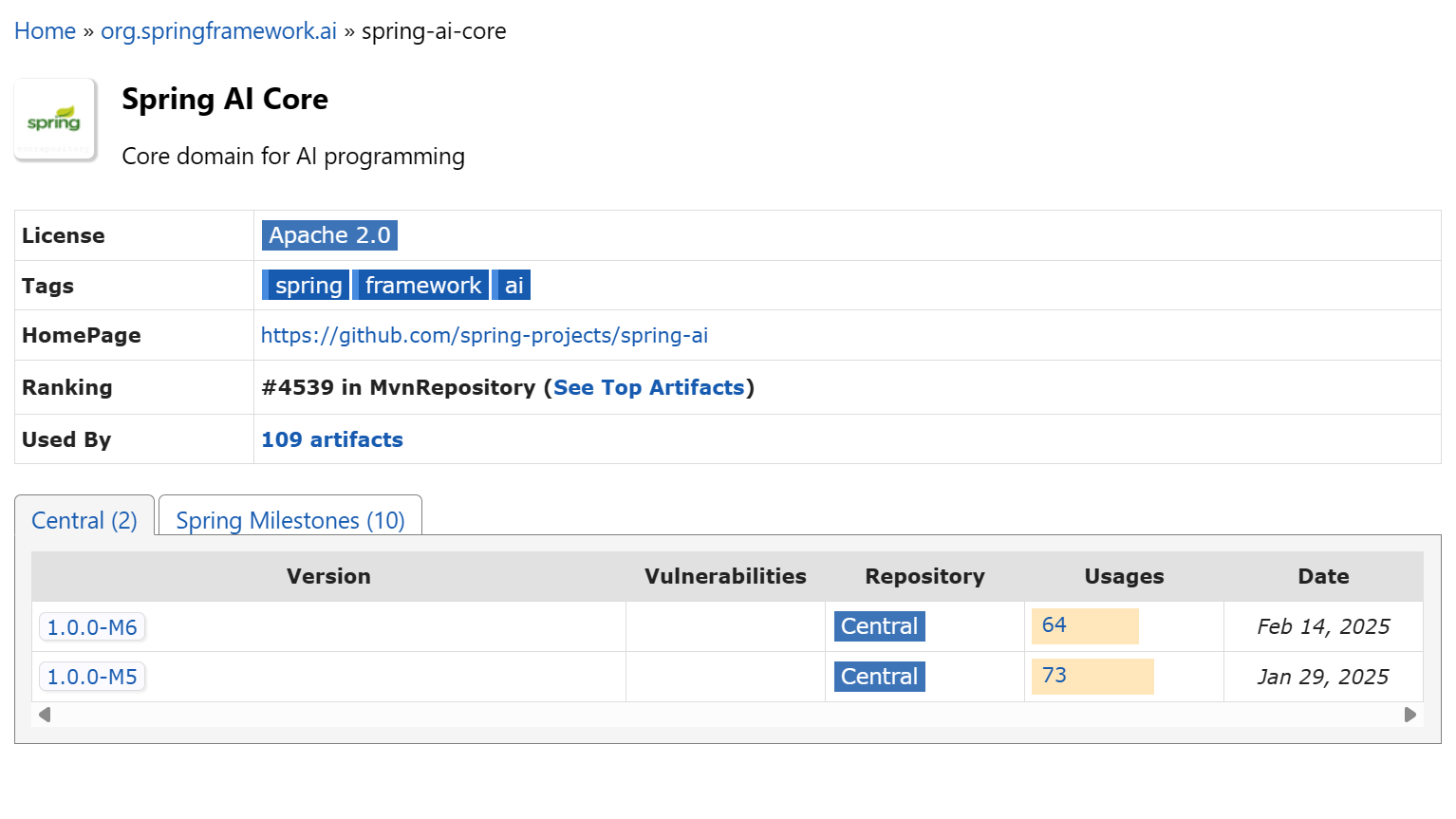The height and width of the screenshot is (819, 1456).
Task: Click the Vulnerabilities column header
Action: 726,576
